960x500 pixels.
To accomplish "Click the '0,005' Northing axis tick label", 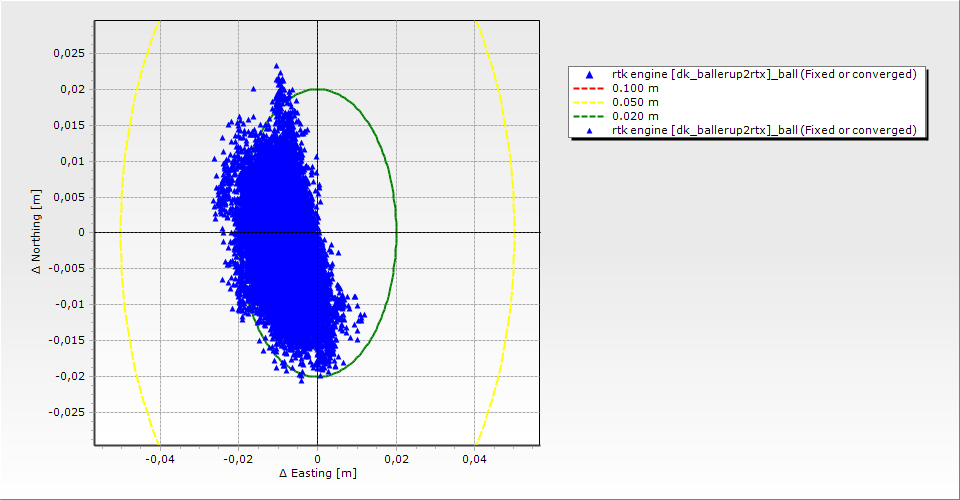I will tap(69, 197).
